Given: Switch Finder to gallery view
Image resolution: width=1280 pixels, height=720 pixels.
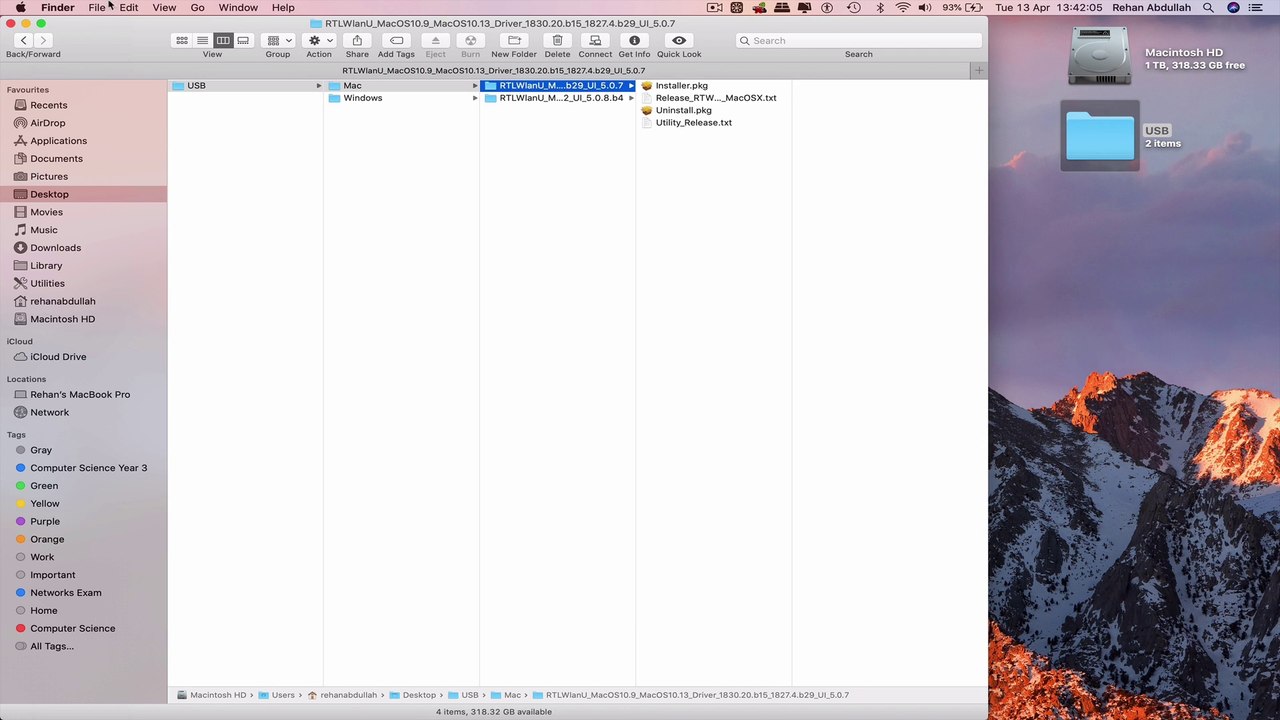Looking at the screenshot, I should coord(243,41).
